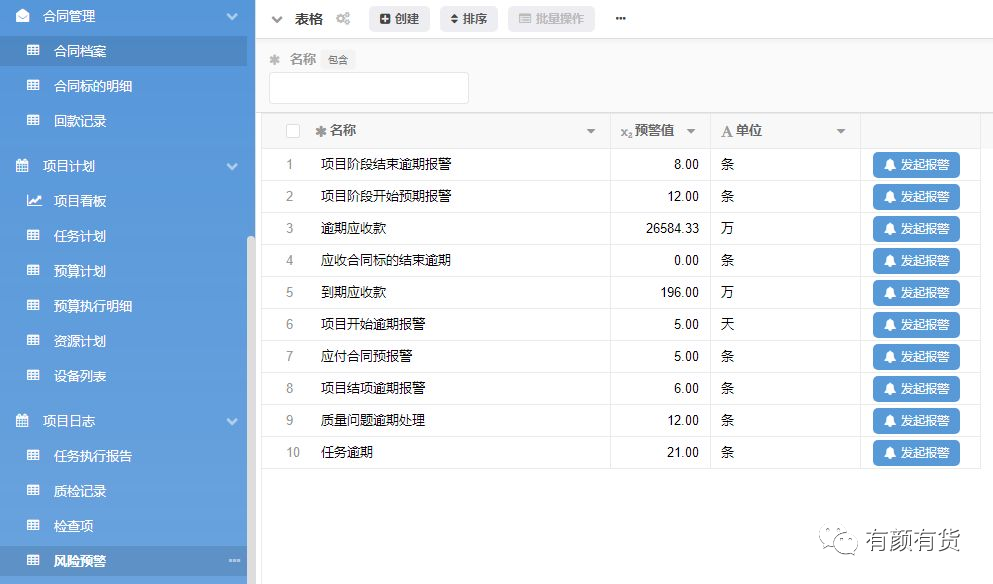
Task: Collapse the 项目计划 sidebar section chevron
Action: [232, 167]
